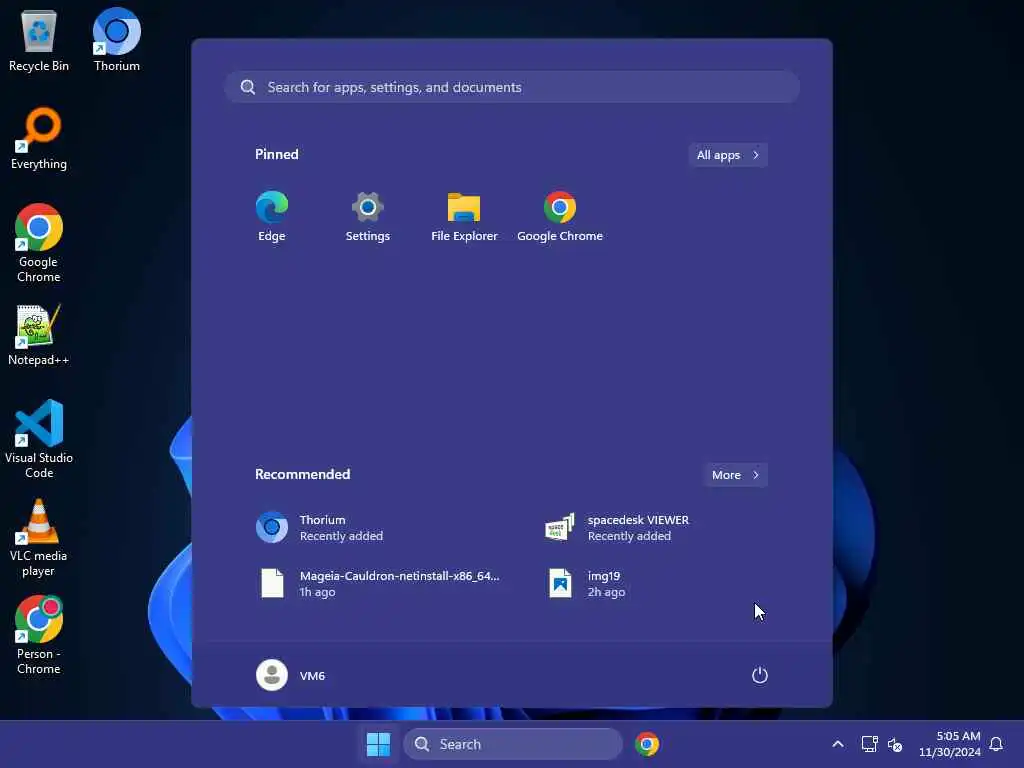
Task: Select the Everything desktop shortcut
Action: coord(39,138)
